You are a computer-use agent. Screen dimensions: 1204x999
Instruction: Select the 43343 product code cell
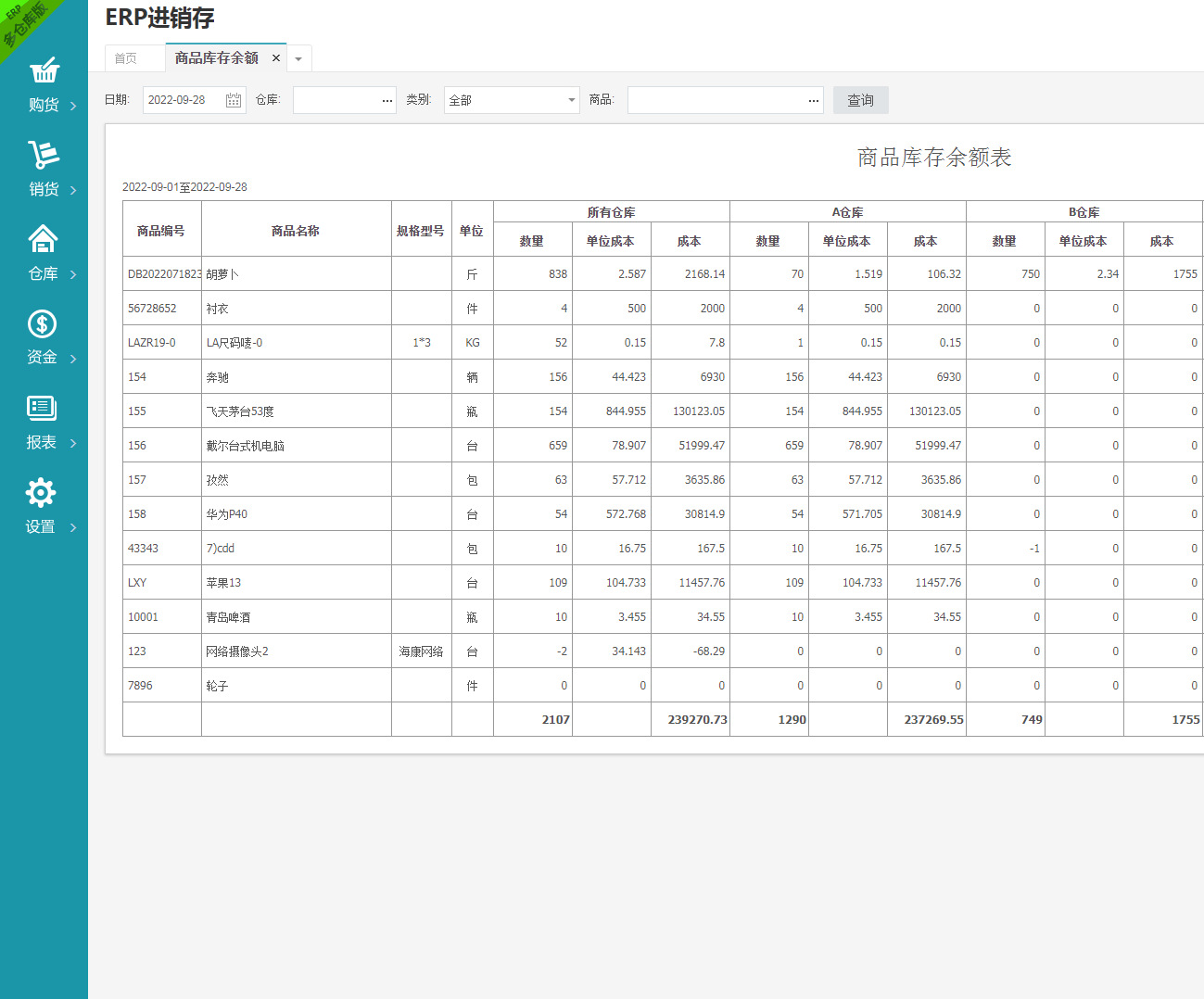162,549
